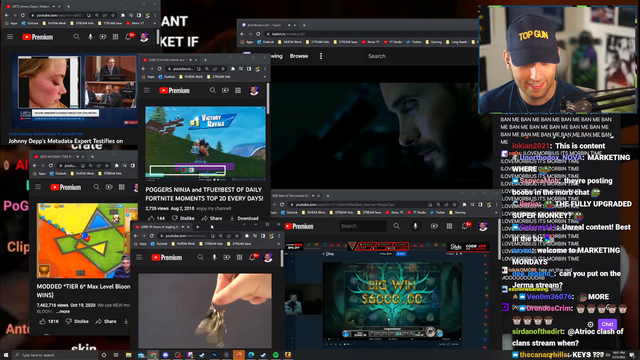Open notifications bell in Johnny Depp window
The height and width of the screenshot is (360, 640).
pyautogui.click(x=129, y=37)
